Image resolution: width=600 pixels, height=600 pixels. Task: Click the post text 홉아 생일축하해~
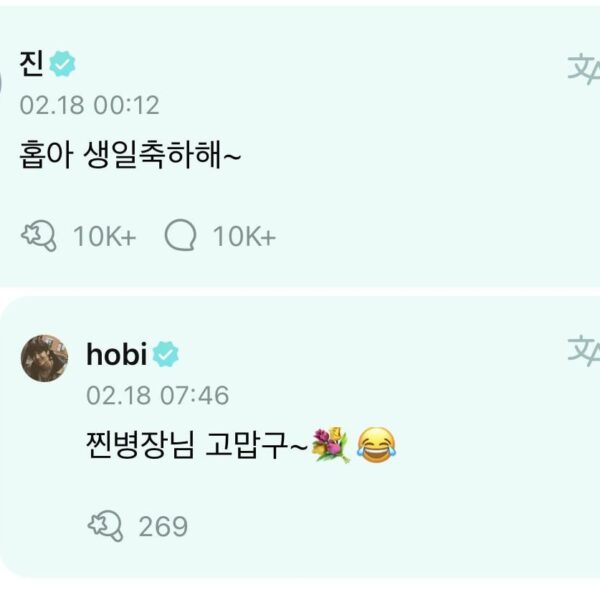pyautogui.click(x=131, y=157)
